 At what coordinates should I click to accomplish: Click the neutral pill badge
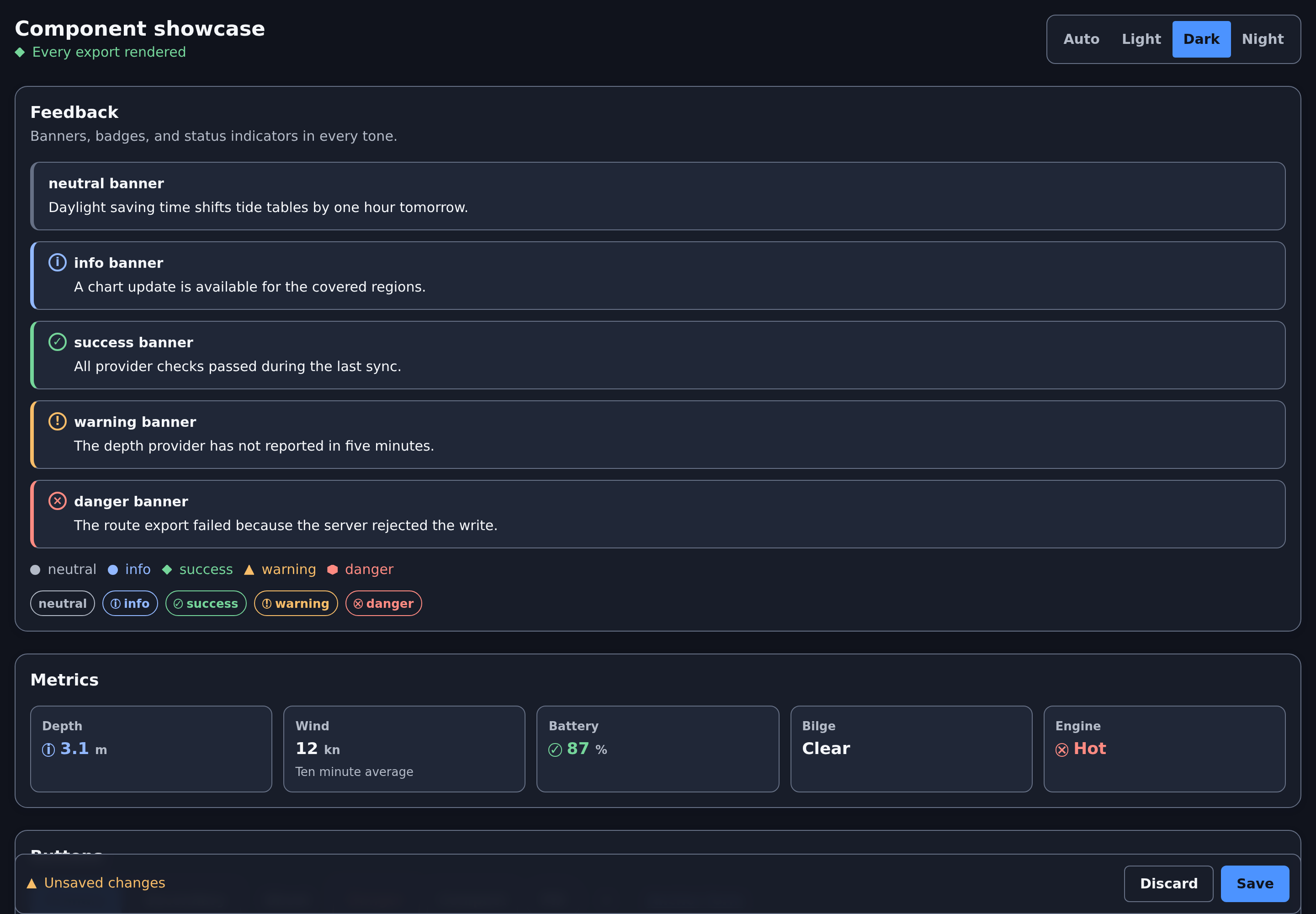click(x=63, y=604)
